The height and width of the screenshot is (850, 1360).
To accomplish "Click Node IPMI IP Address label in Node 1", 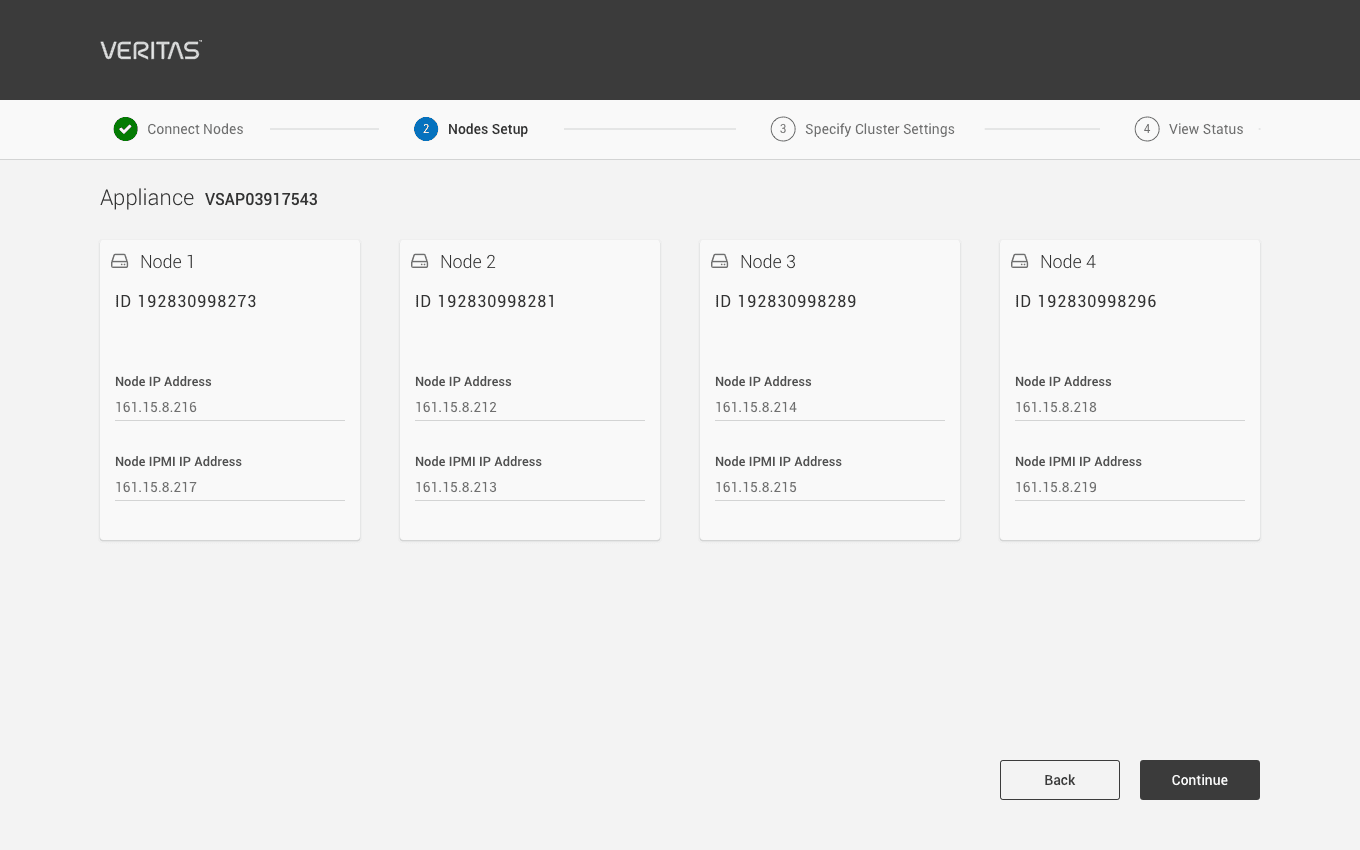I will 178,461.
